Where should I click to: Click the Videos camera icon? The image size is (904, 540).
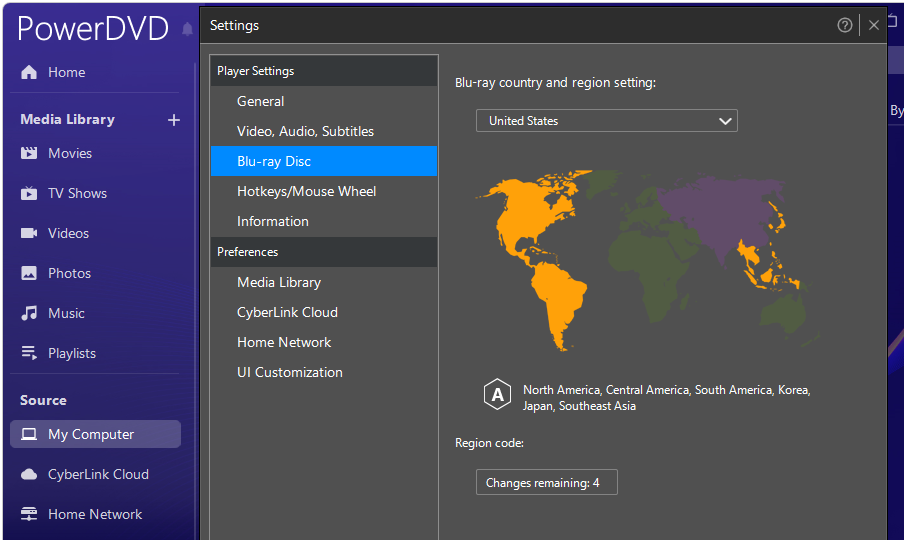coord(29,233)
